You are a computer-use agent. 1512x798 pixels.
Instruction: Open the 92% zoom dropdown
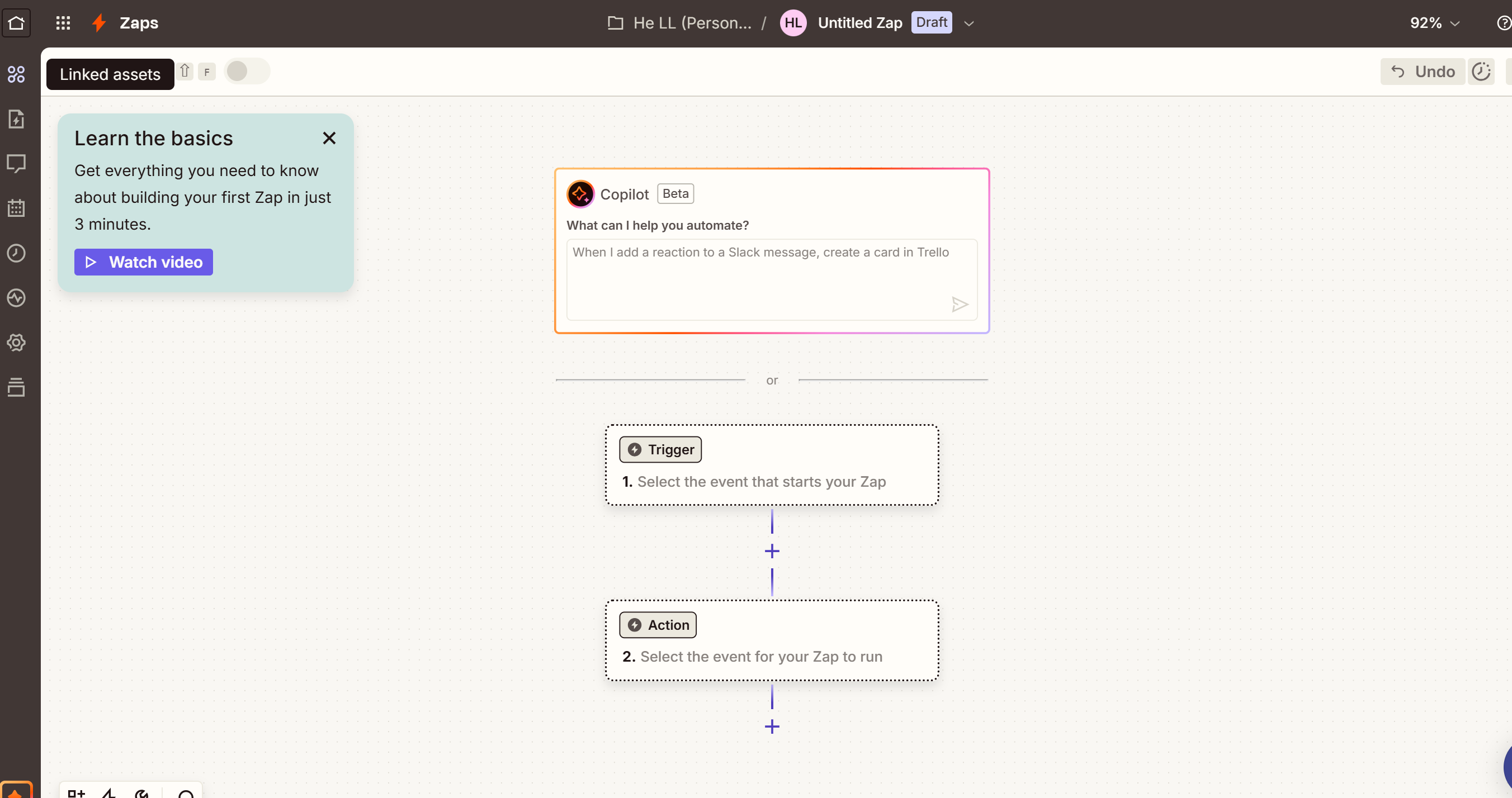click(1434, 23)
